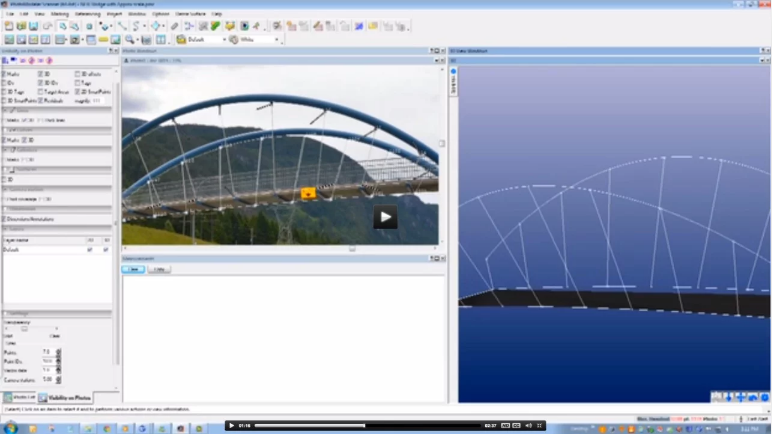Enable the 3D SmartPoints checkbox
Viewport: 772px width, 434px height.
(x=4, y=100)
